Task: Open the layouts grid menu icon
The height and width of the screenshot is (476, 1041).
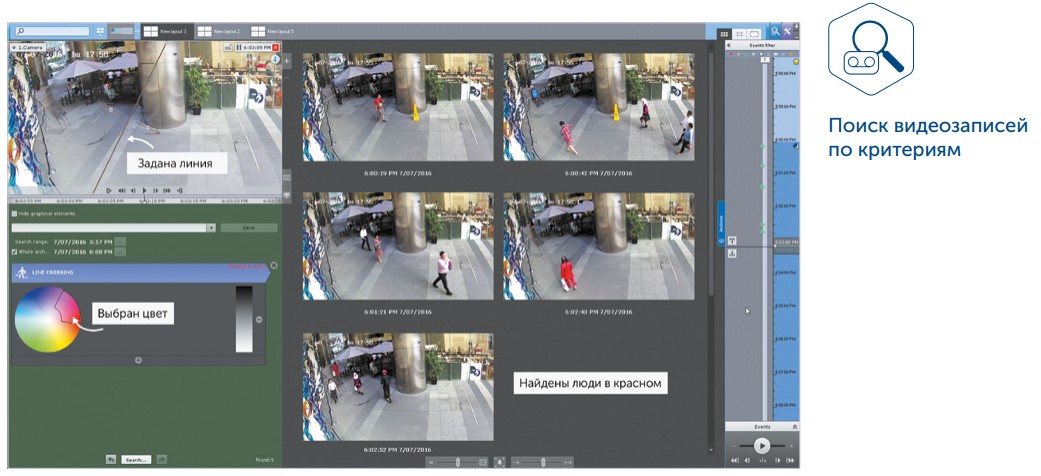Action: click(x=100, y=31)
